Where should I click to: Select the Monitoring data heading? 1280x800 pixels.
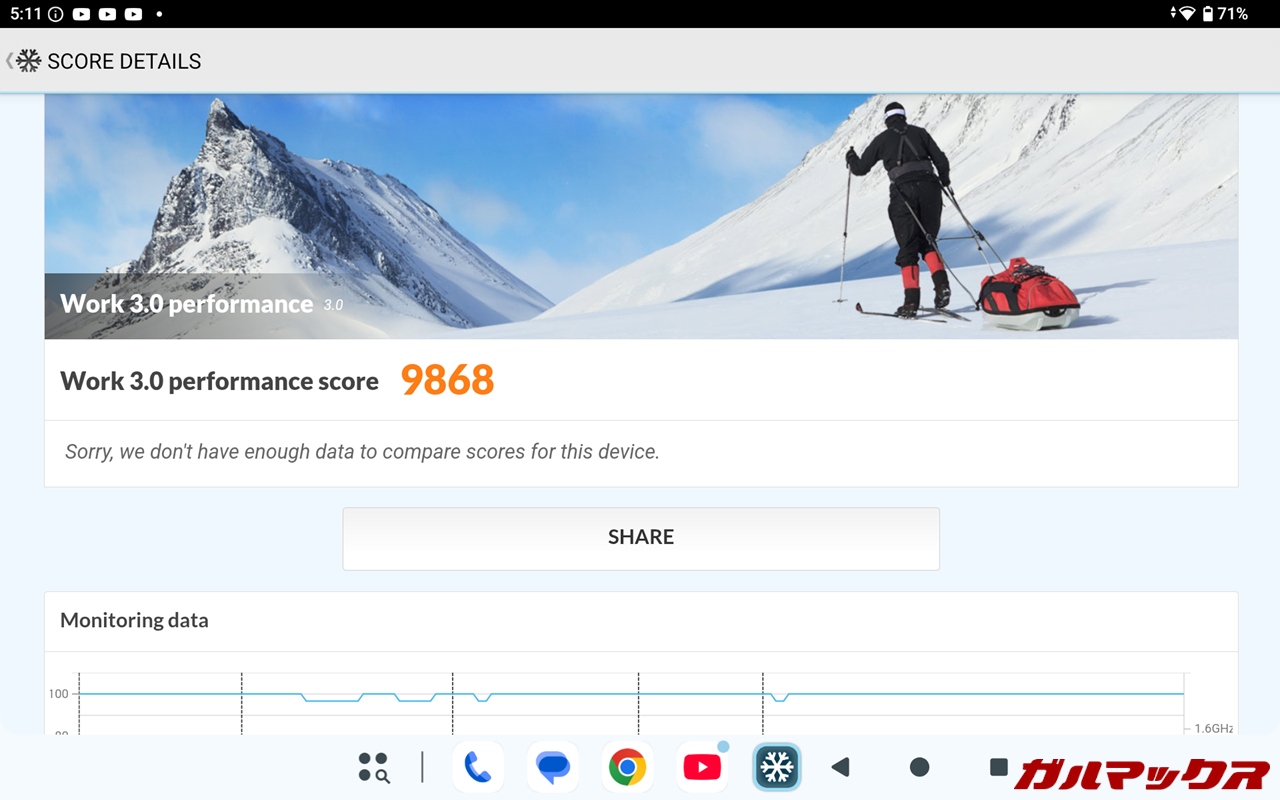pyautogui.click(x=134, y=620)
